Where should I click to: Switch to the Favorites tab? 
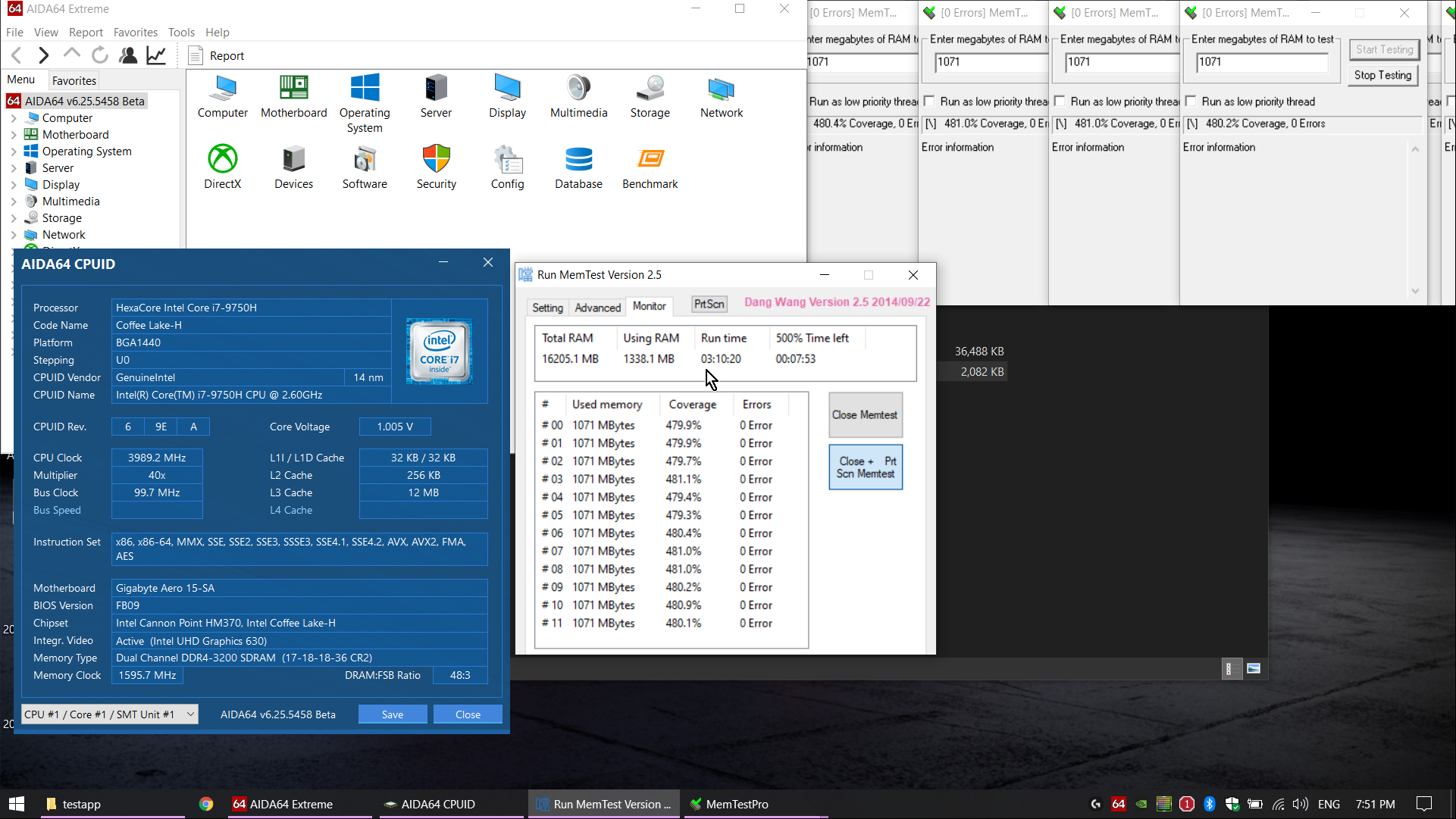[x=74, y=80]
